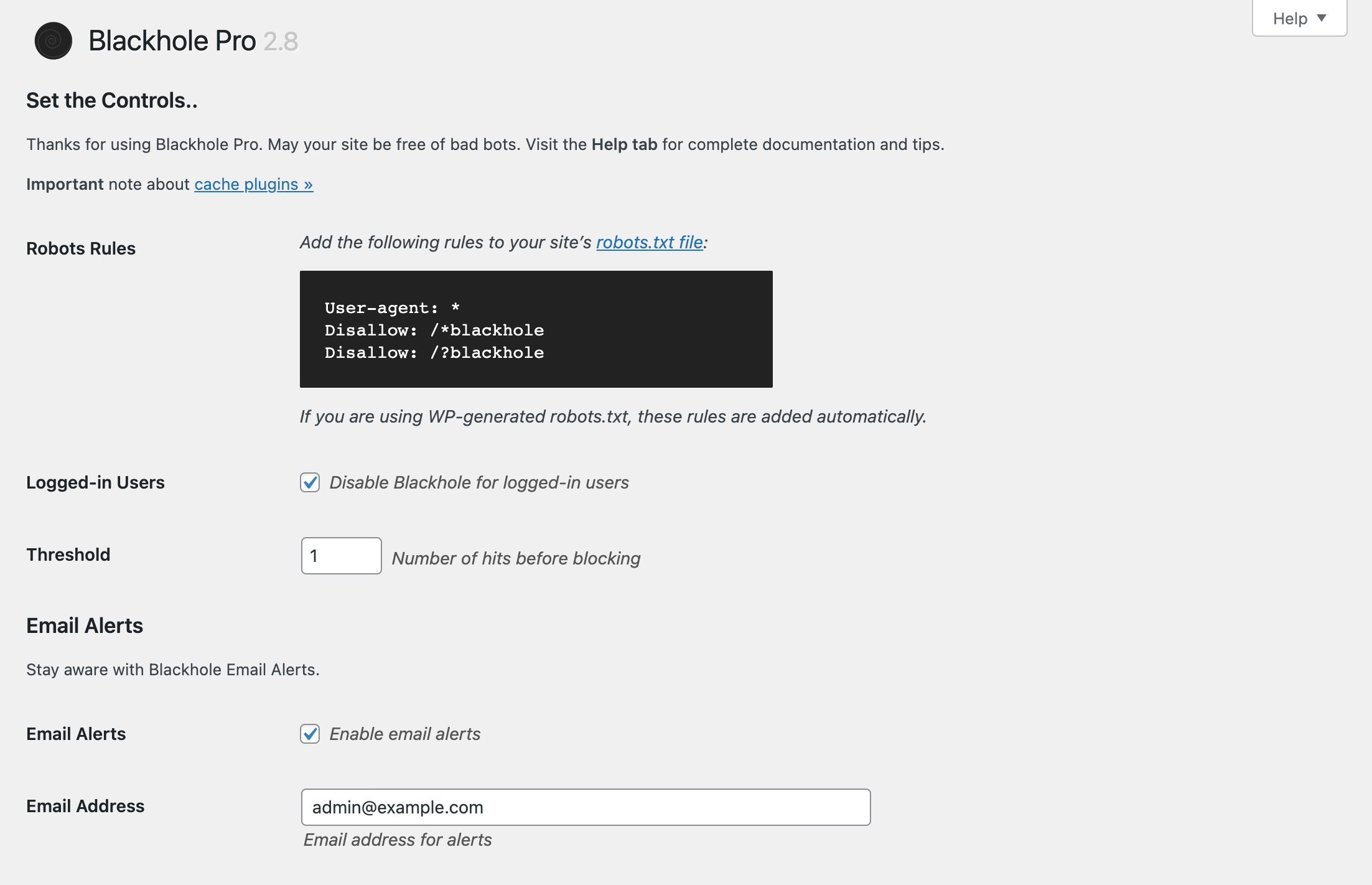Click the Threshold label

68,555
